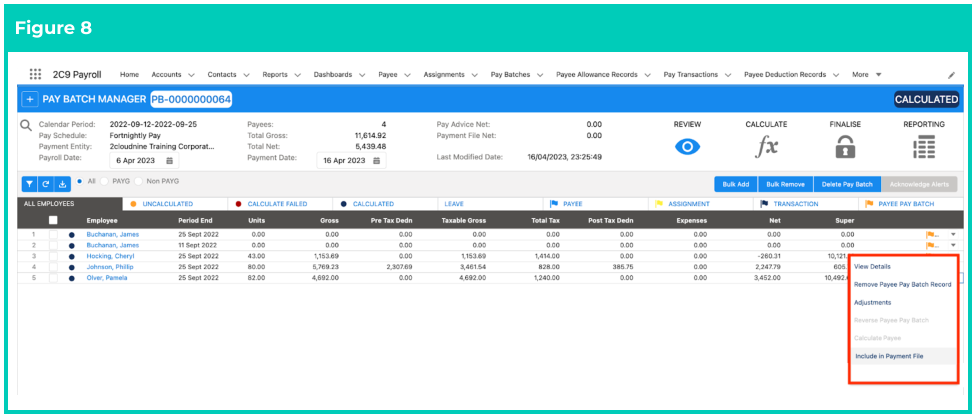976x418 pixels.
Task: Click status dot for Hocking, Cheryl
Action: click(x=71, y=256)
